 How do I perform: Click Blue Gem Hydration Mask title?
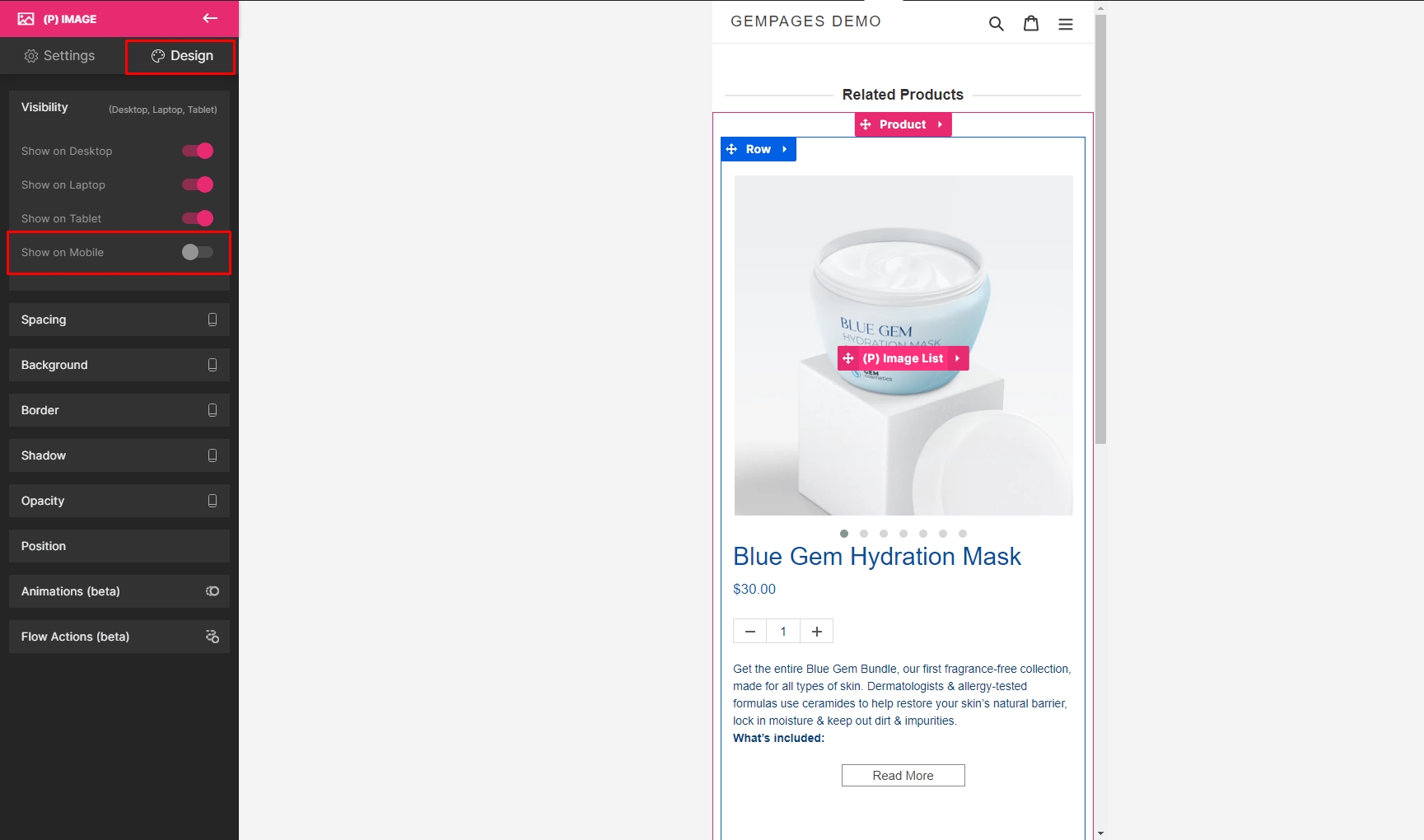click(877, 557)
